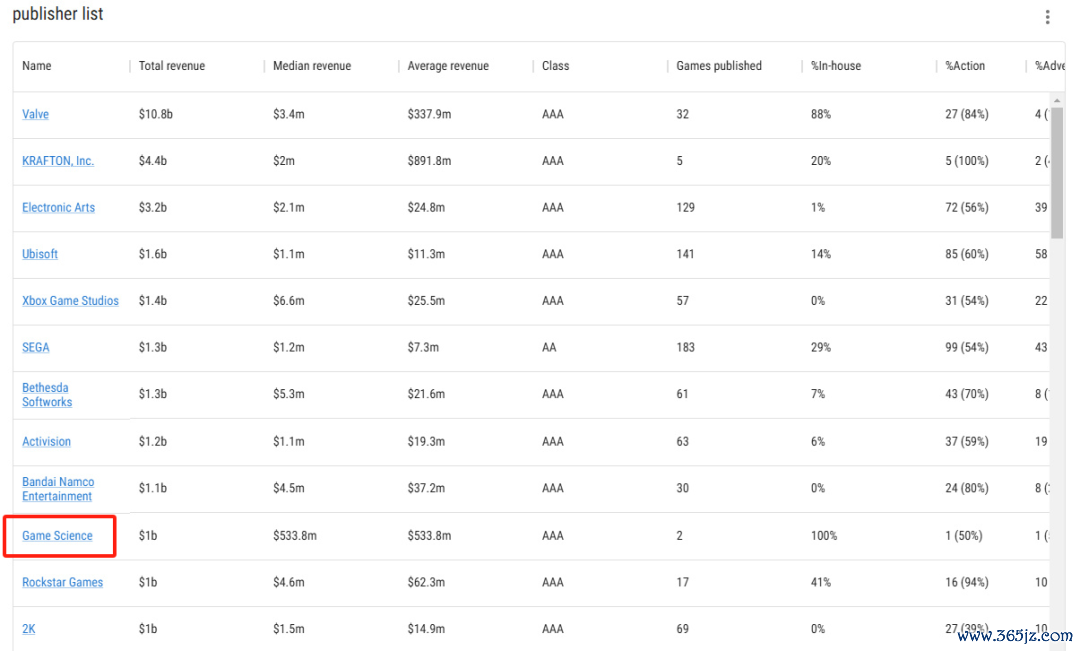Click the vertical scrollbar thumb
Image resolution: width=1080 pixels, height=651 pixels.
point(1057,173)
